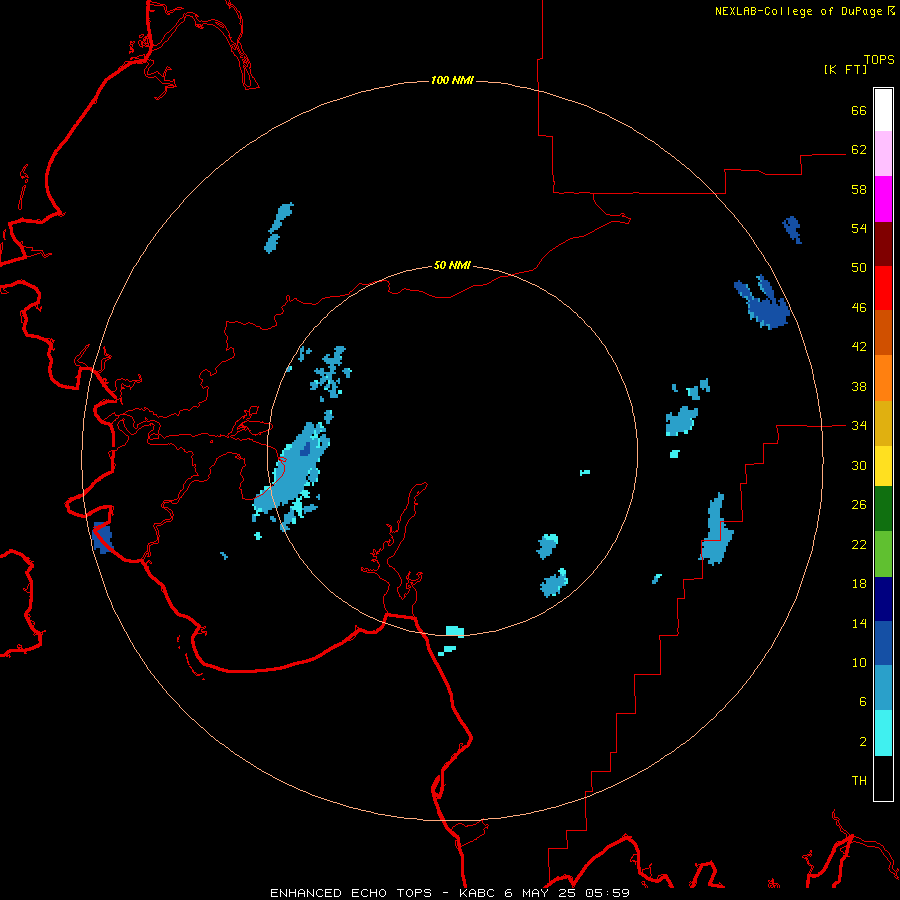The width and height of the screenshot is (900, 900).
Task: Click the legend value 26
Action: [x=859, y=505]
